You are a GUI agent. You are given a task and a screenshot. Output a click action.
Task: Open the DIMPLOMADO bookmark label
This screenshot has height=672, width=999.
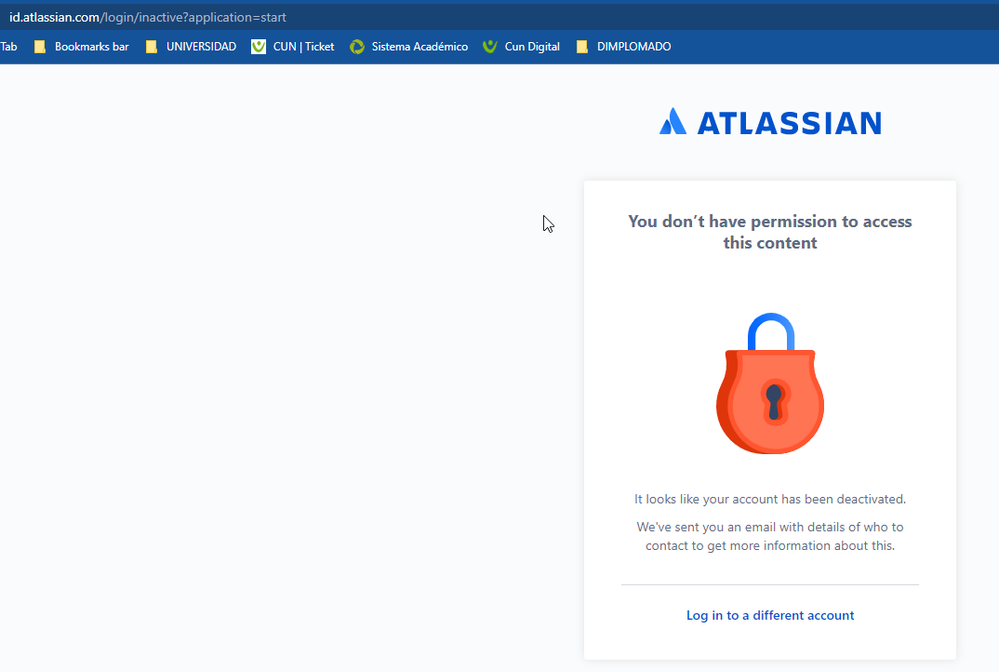coord(633,46)
